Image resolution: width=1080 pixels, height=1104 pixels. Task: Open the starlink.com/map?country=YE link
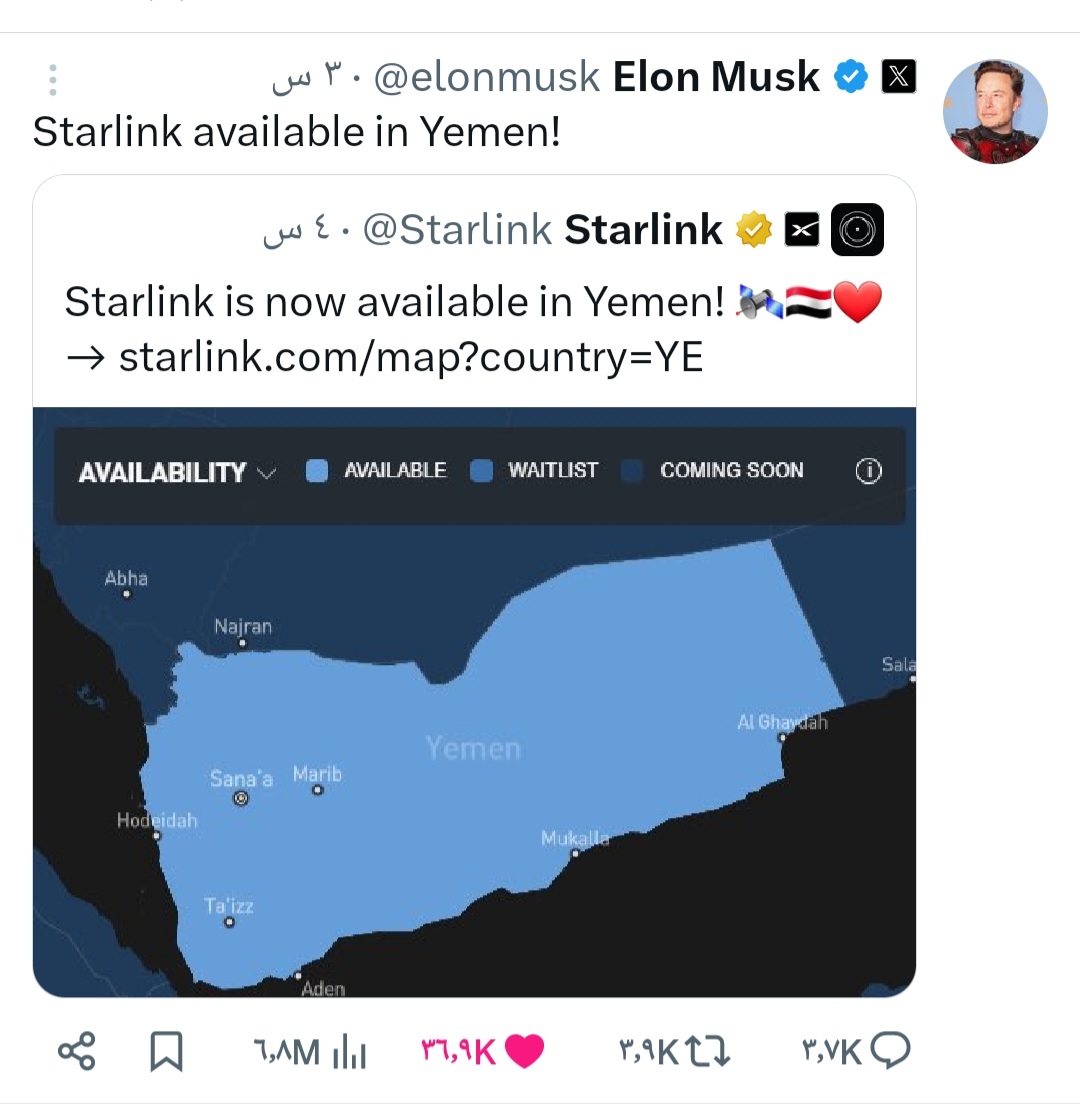coord(410,357)
